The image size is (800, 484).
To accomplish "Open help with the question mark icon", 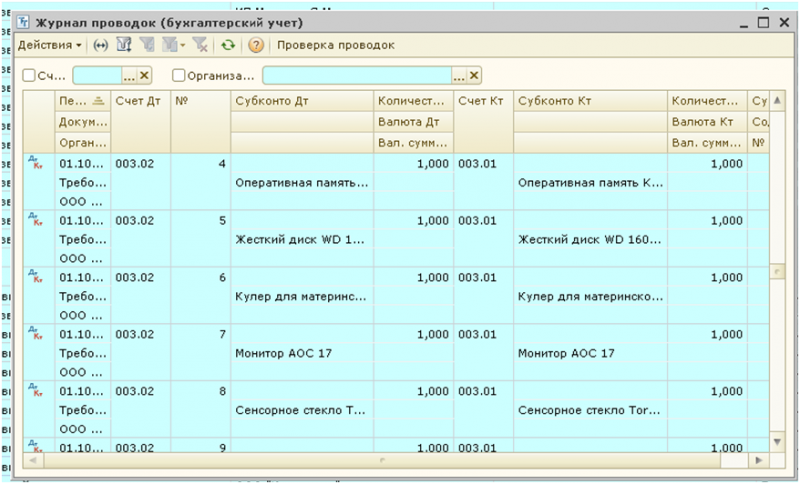I will (256, 45).
